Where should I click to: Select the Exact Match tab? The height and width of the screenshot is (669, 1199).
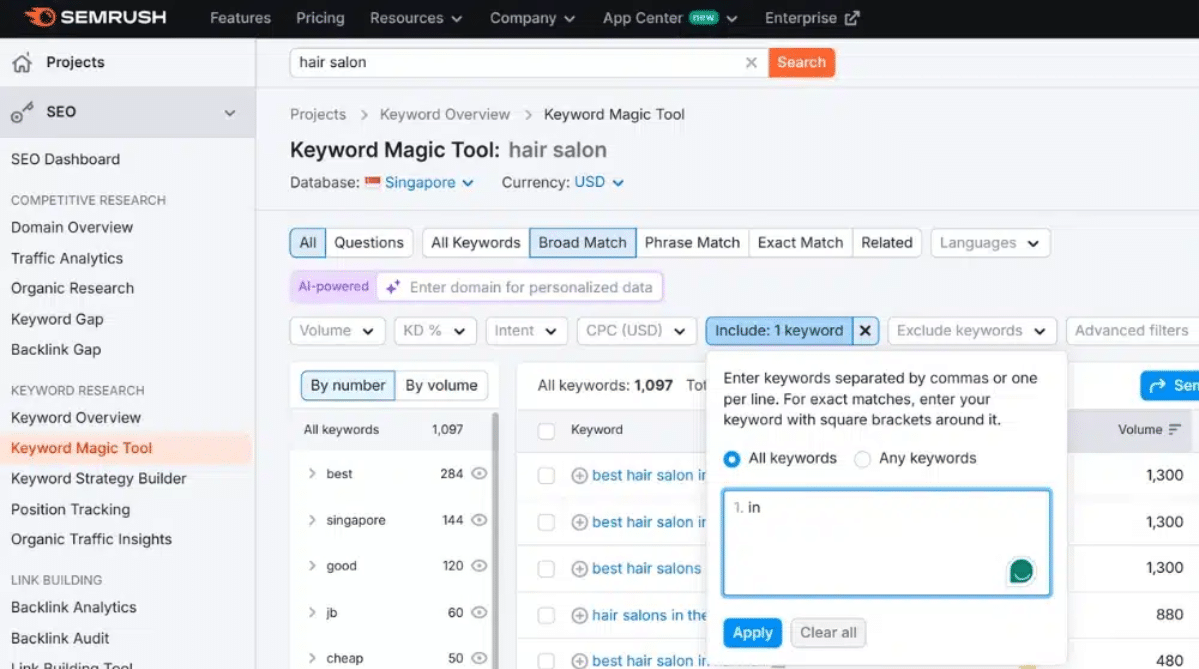800,243
